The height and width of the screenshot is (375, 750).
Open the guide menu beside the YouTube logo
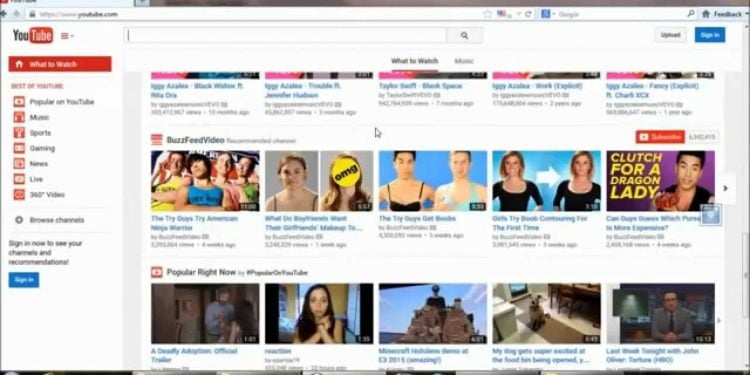(x=67, y=36)
